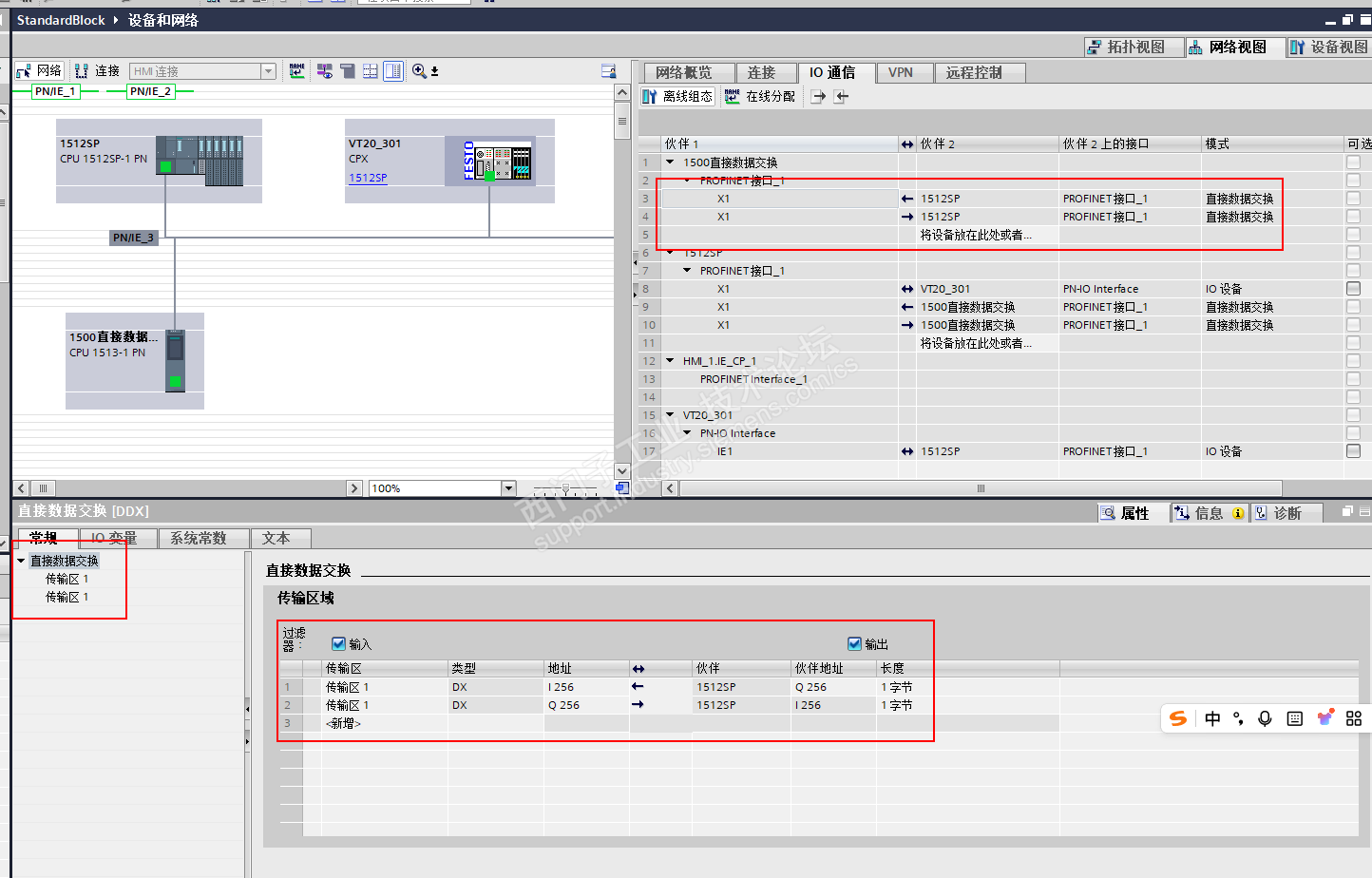Click the show address labels toolbar icon
The image size is (1372, 878).
point(325,71)
